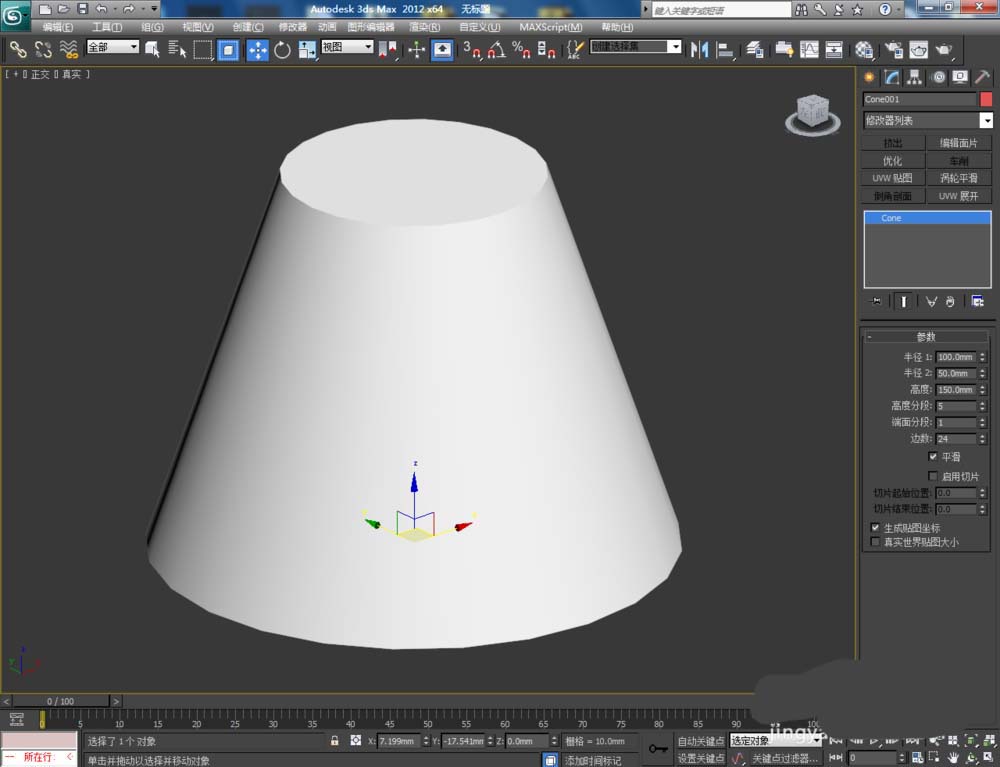Viewport: 1000px width, 767px height.
Task: Click the 高度 height value field
Action: tap(955, 390)
